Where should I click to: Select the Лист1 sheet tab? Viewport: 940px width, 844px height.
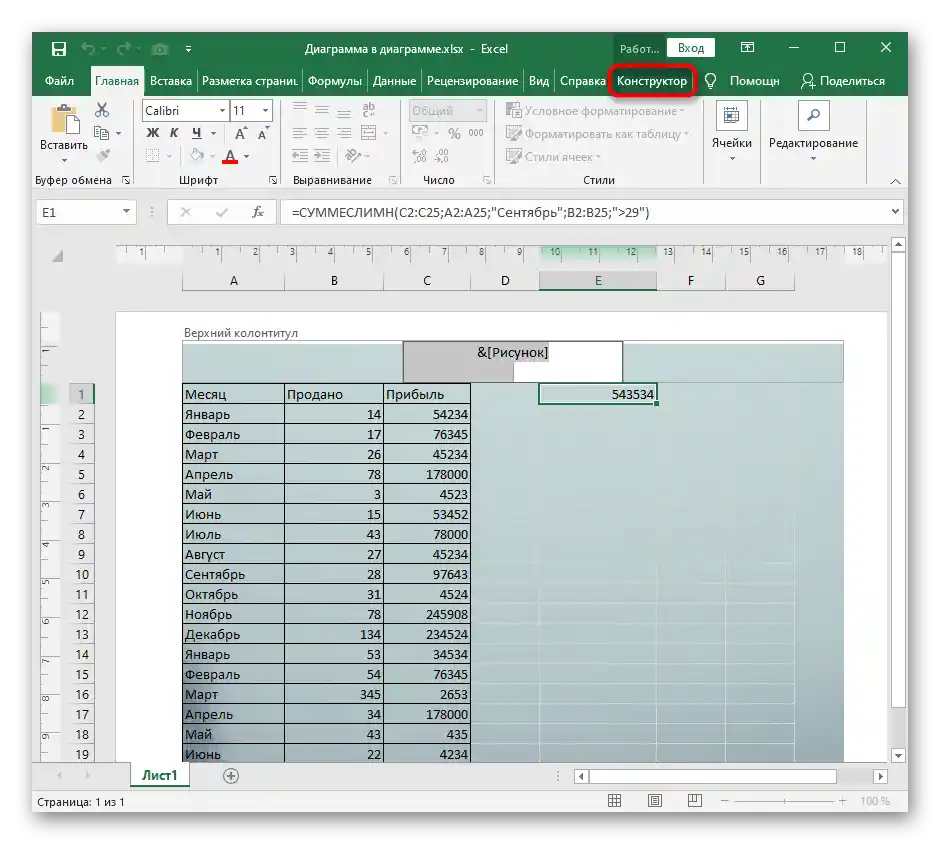159,776
